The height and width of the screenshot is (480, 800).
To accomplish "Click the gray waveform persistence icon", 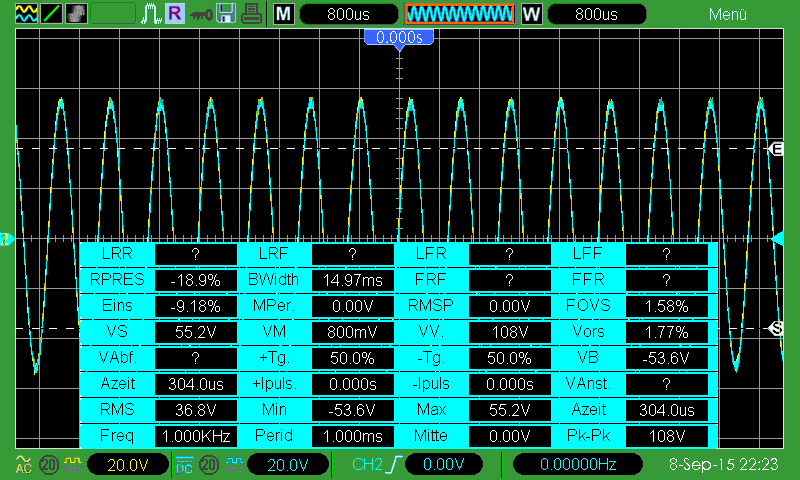I will [x=75, y=14].
